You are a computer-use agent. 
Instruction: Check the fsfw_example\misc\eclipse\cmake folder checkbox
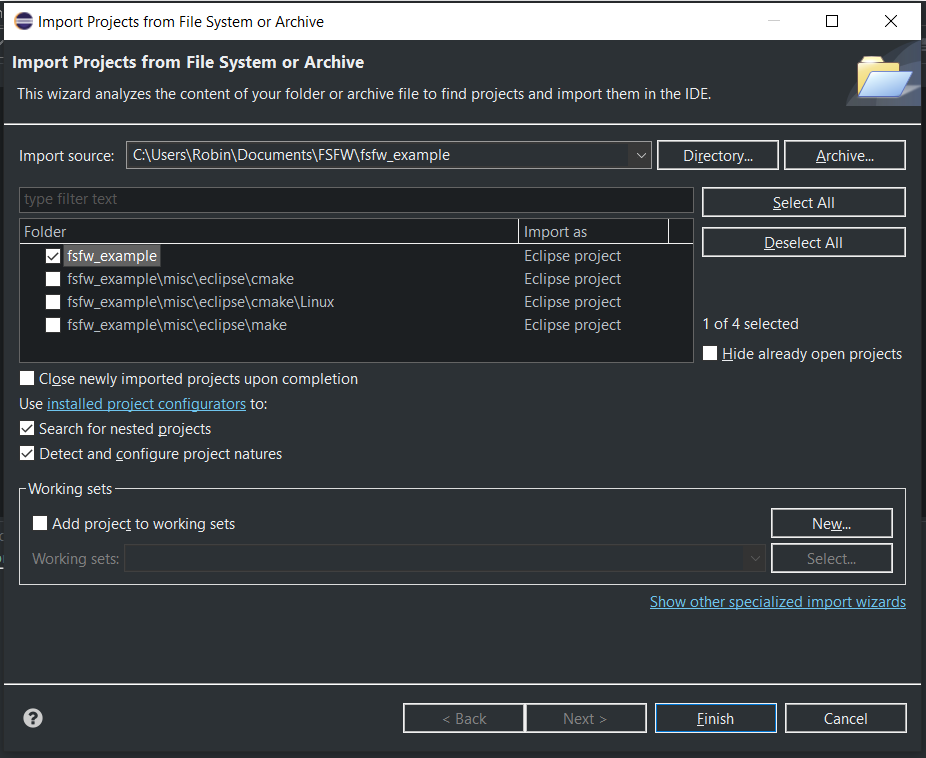[53, 279]
